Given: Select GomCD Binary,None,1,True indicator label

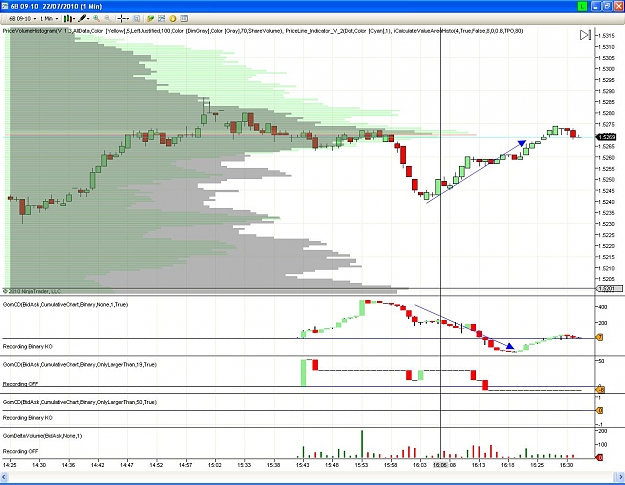Looking at the screenshot, I should (x=65, y=304).
